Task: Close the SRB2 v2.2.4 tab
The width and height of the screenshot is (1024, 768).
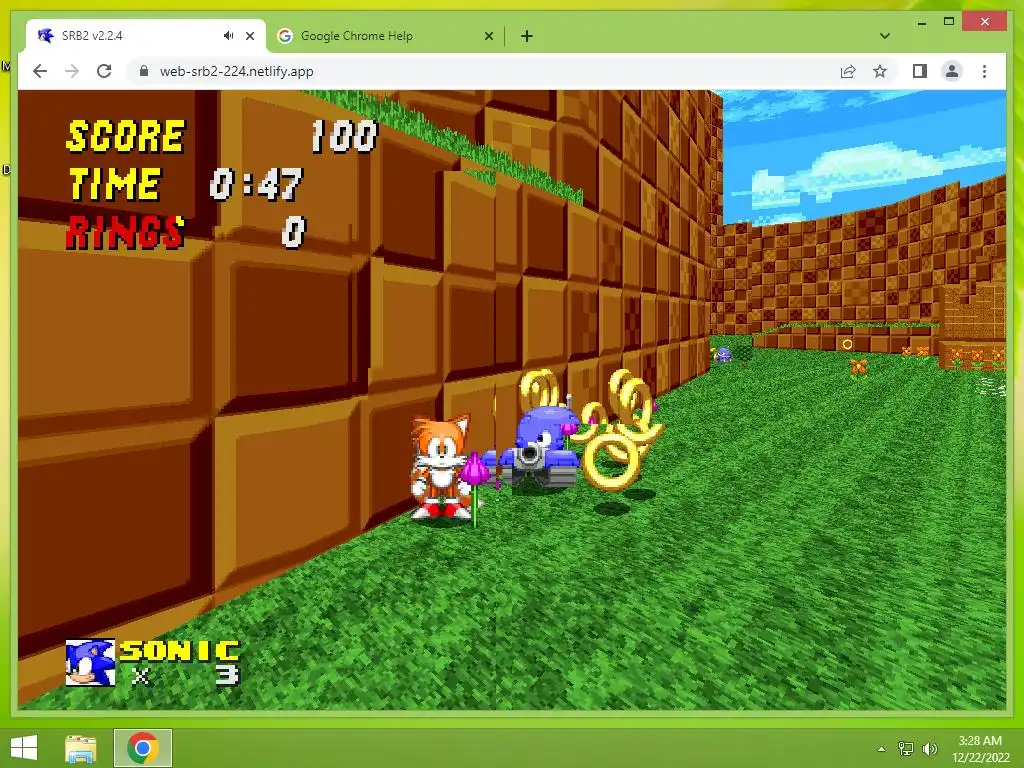Action: tap(249, 36)
